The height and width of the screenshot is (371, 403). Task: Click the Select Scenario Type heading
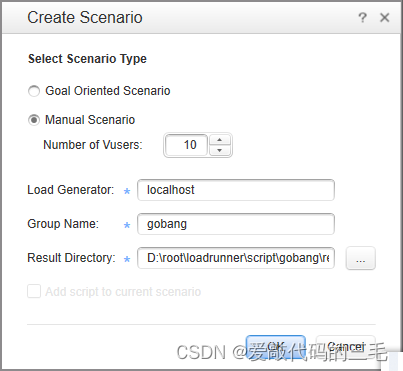[87, 59]
